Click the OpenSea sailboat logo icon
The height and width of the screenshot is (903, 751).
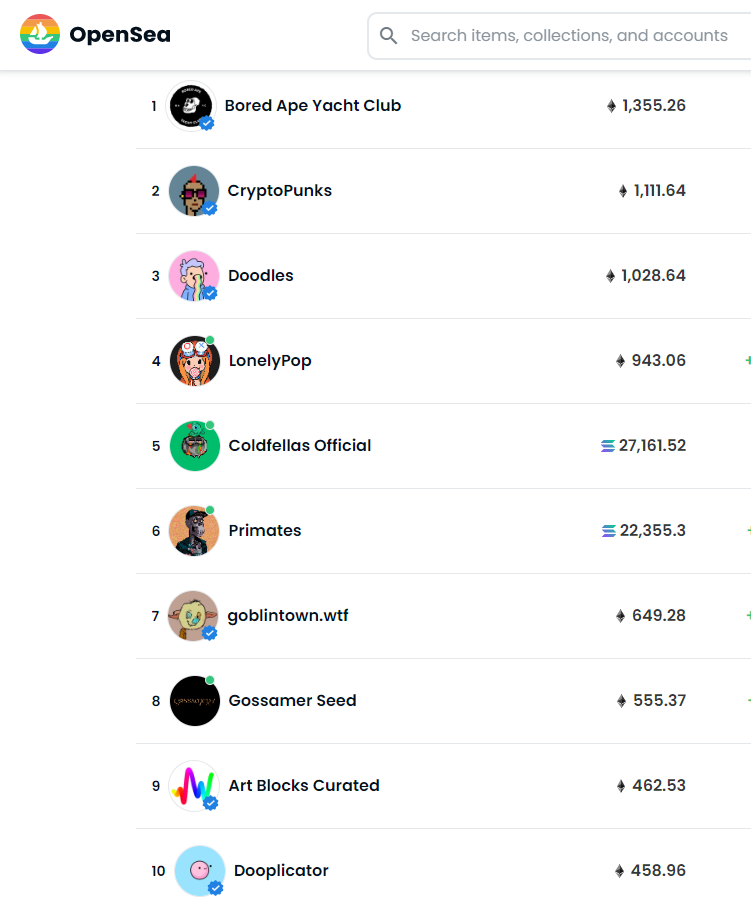[39, 35]
